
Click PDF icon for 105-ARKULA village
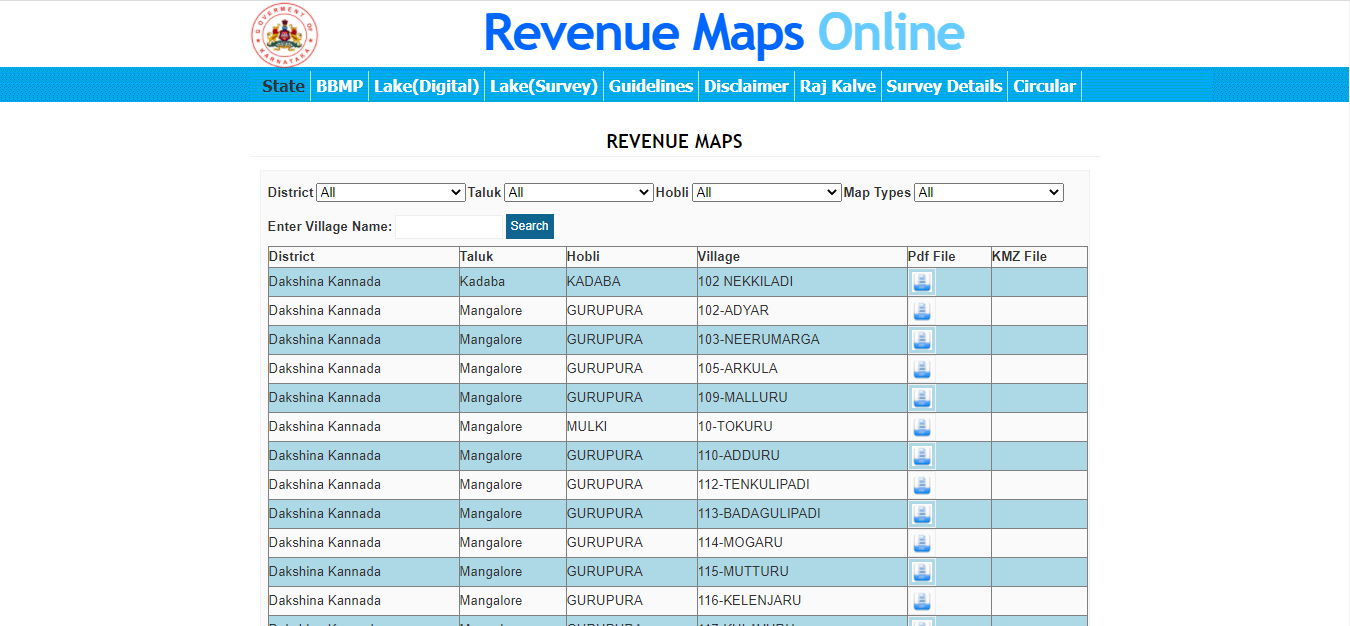click(922, 369)
